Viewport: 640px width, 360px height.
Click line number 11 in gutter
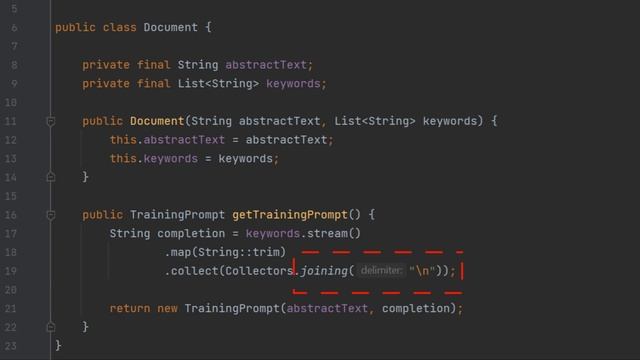11,121
